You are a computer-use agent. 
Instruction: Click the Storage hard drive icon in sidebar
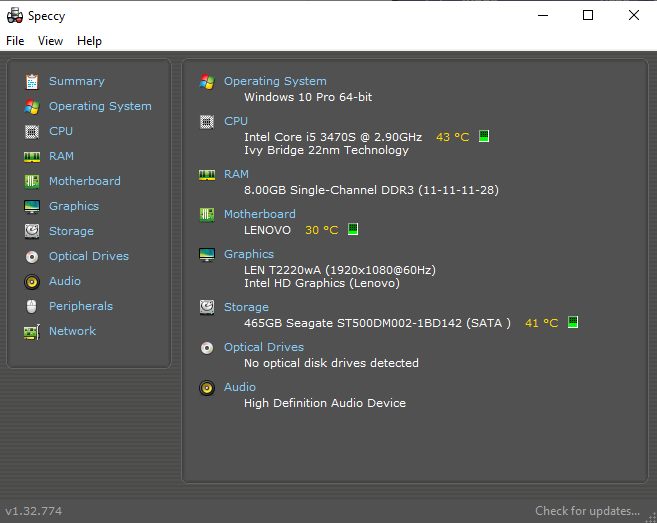coord(32,231)
